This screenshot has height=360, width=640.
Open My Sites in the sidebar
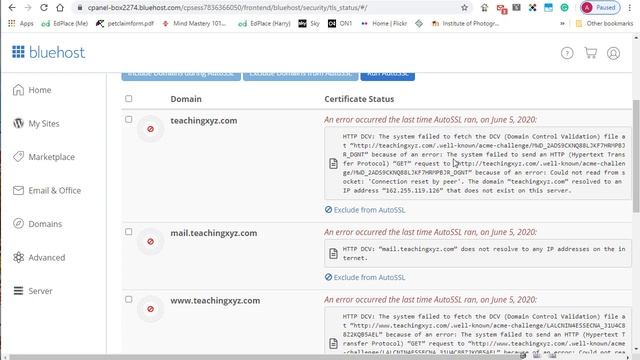tap(36, 123)
